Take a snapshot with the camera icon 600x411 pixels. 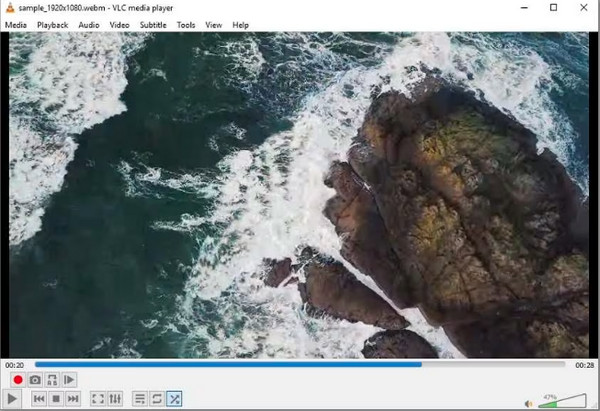pos(35,380)
